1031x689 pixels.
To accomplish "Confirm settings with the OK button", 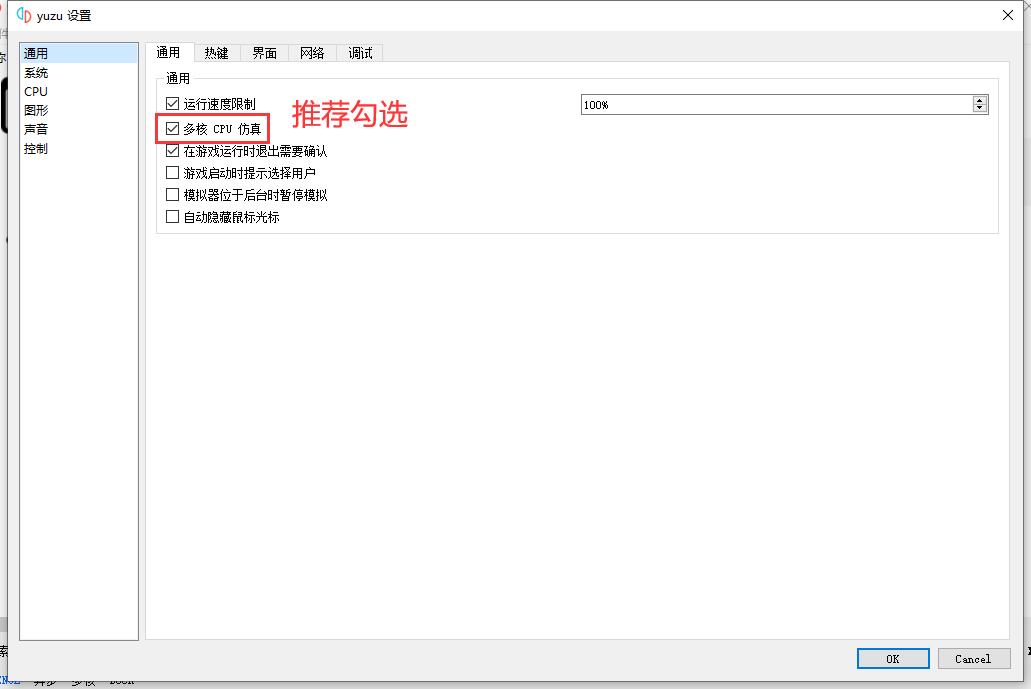I will [892, 658].
